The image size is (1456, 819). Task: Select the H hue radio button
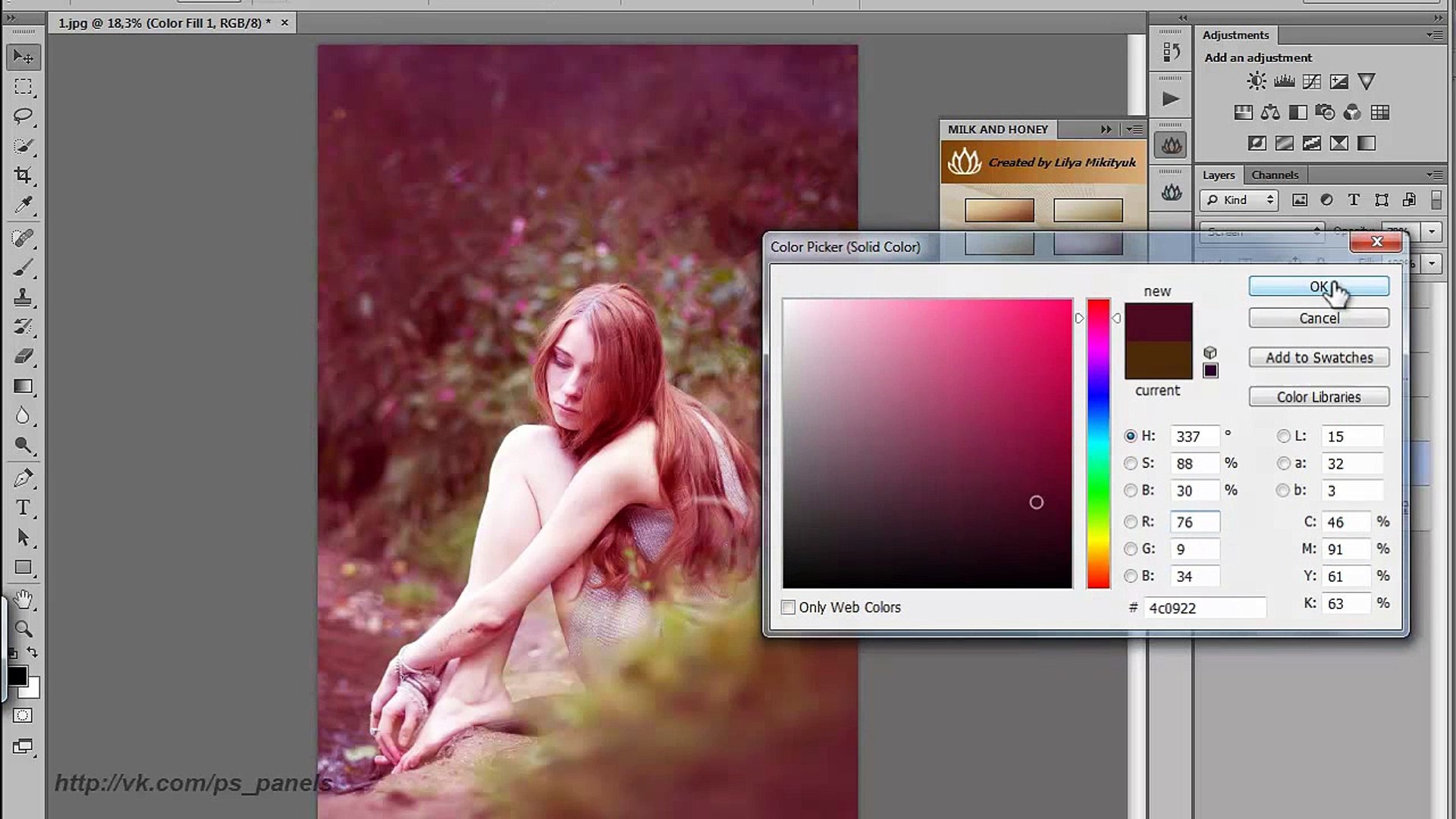point(1131,436)
